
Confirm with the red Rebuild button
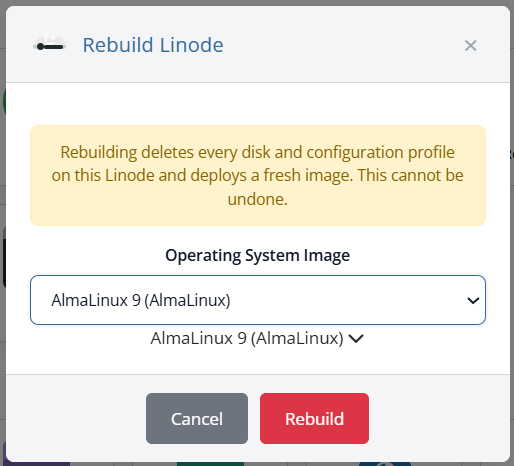pyautogui.click(x=314, y=418)
